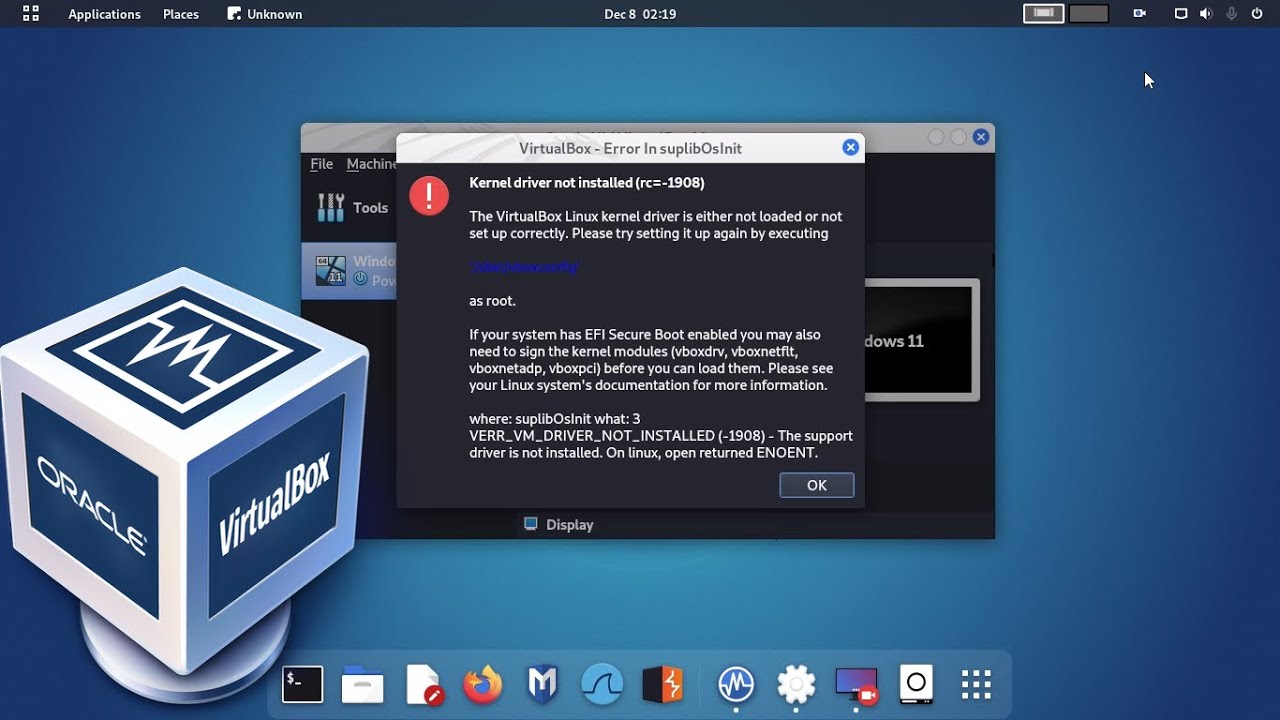Launch Metasploit from the dock
Screen dimensions: 1280x720
[542, 685]
